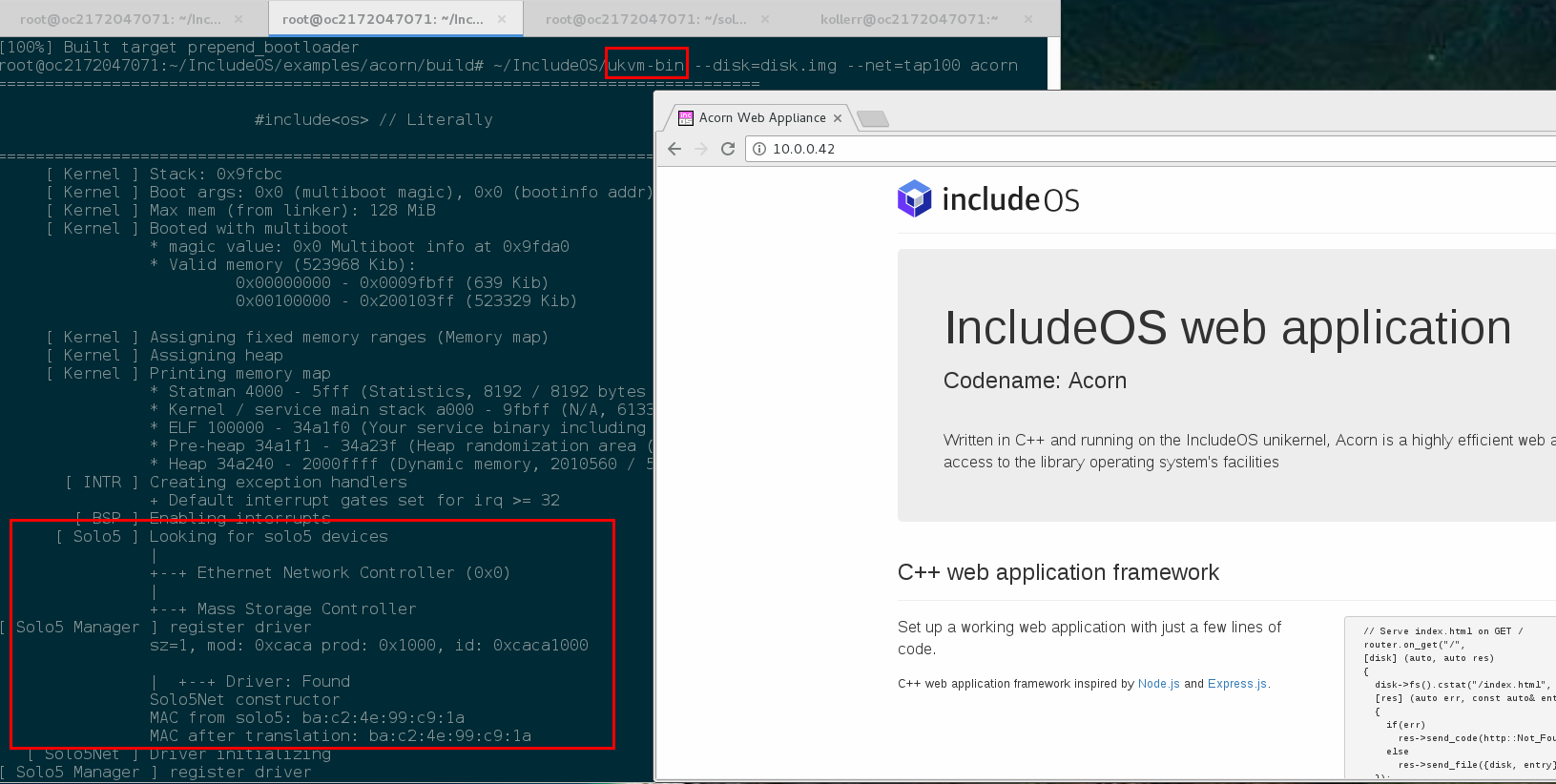The height and width of the screenshot is (784, 1556).
Task: Close the first terminal tab
Action: tap(239, 19)
